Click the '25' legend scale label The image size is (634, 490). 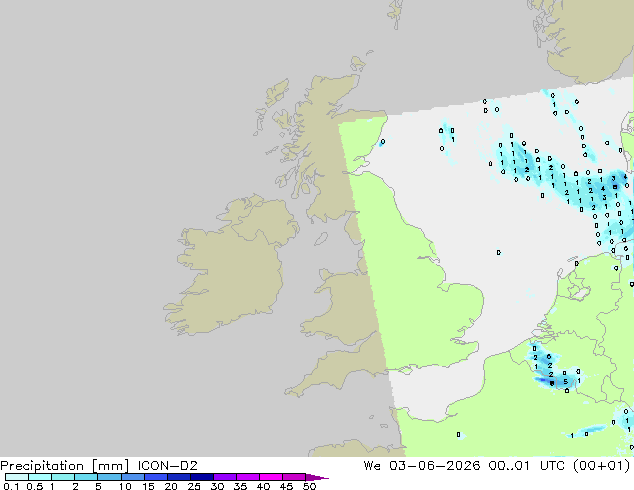tap(194, 486)
